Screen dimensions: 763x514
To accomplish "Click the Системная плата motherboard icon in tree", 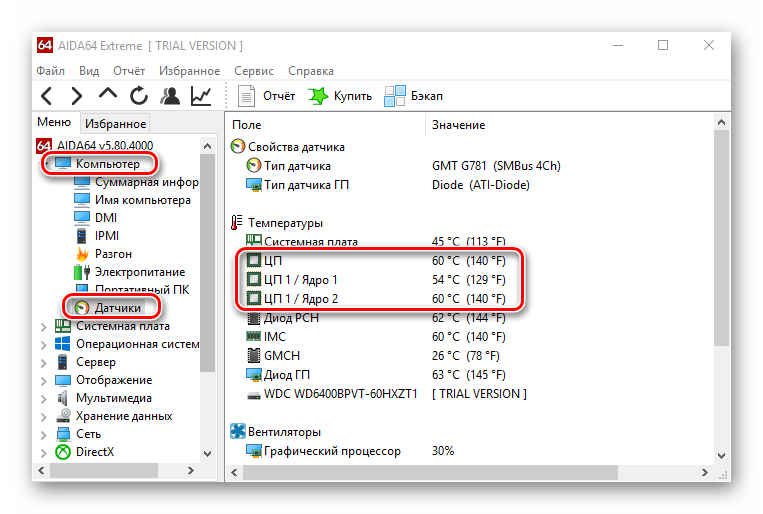I will click(63, 326).
